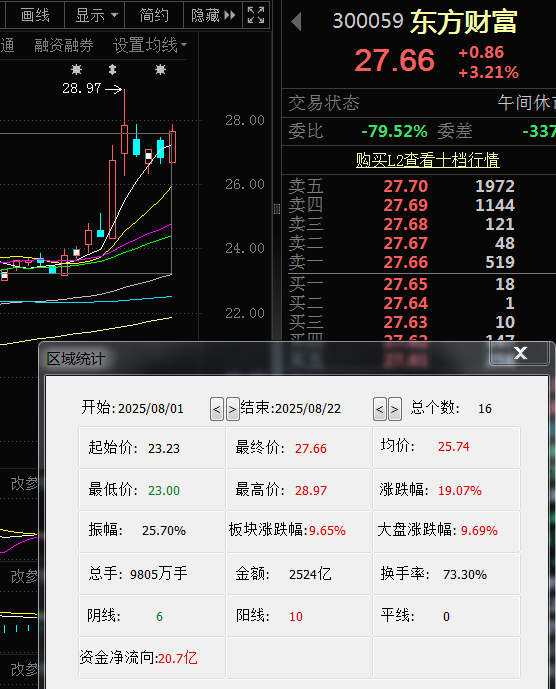Click the 总个数 value 16
556x689 pixels.
[x=485, y=409]
